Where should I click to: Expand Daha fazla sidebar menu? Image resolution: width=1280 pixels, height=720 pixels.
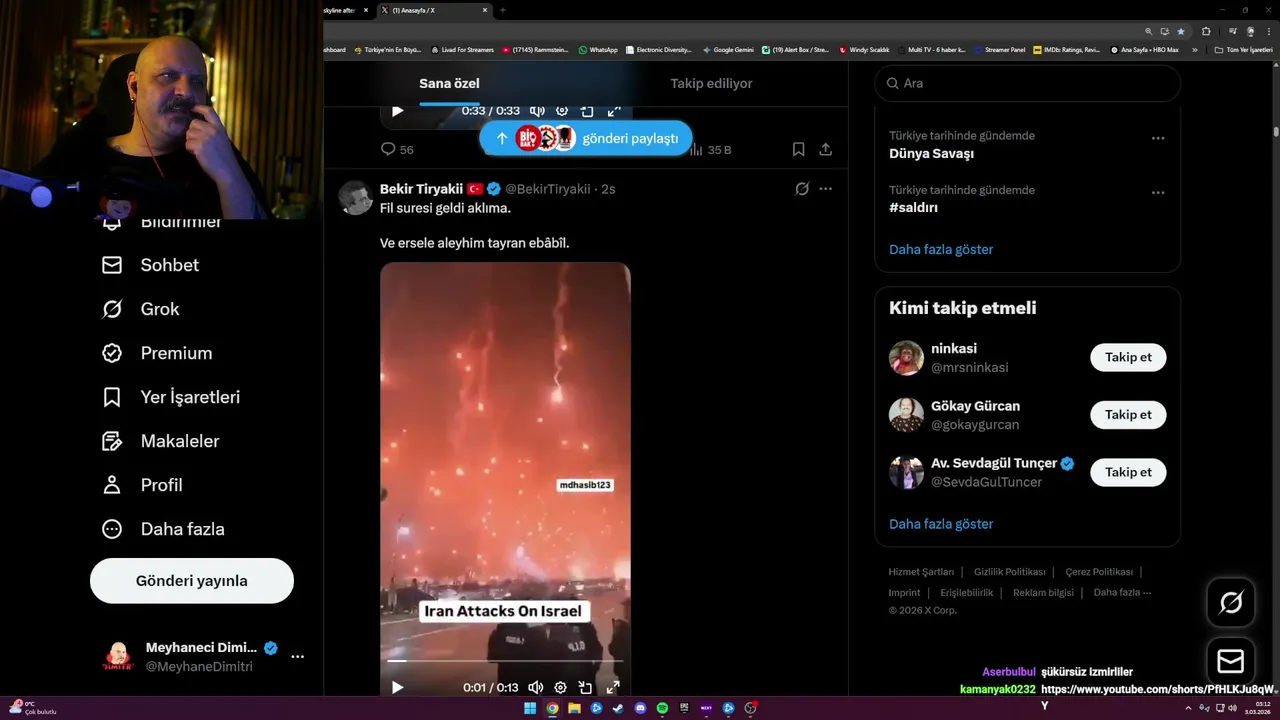coord(163,529)
